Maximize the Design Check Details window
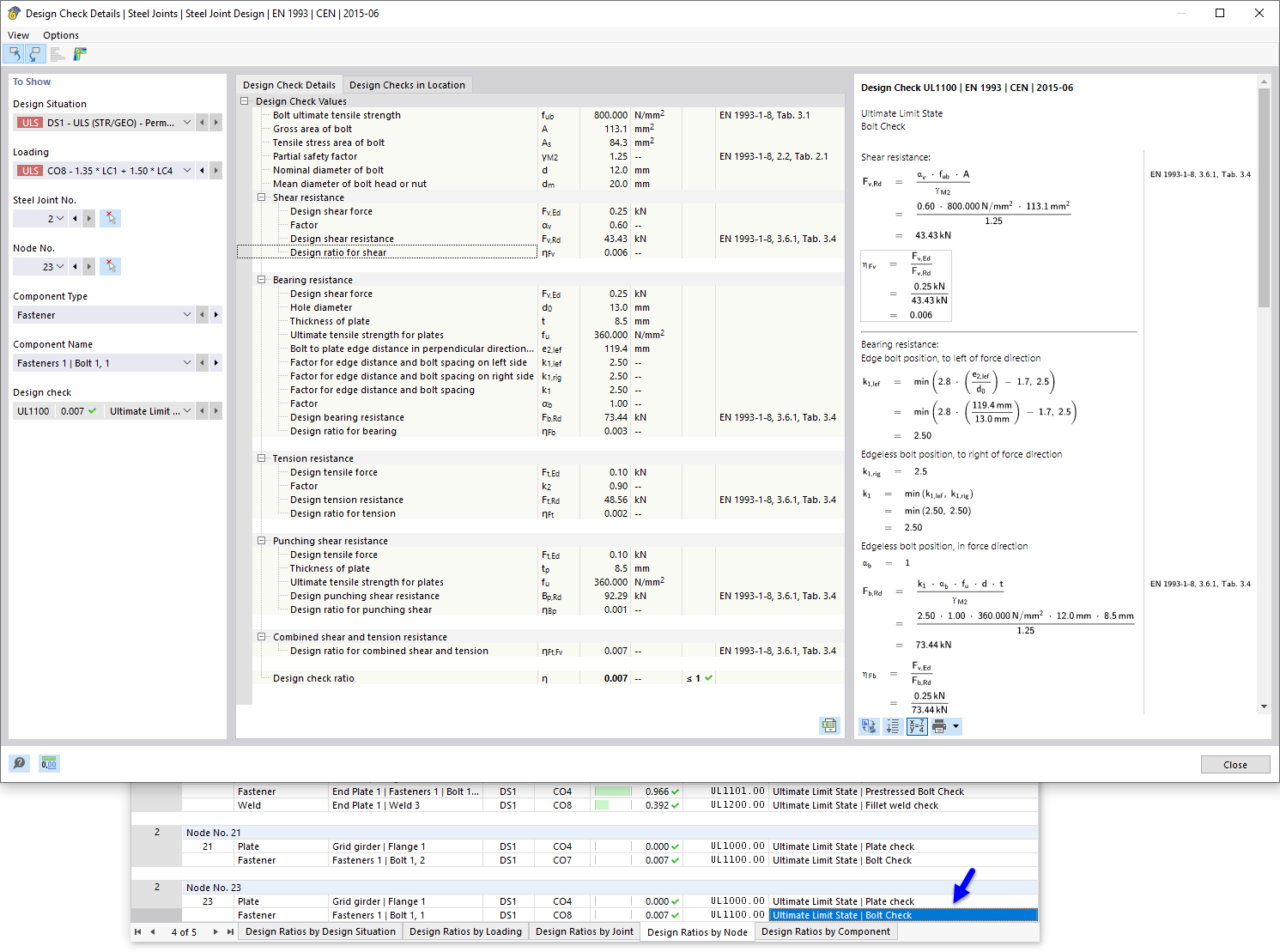The height and width of the screenshot is (952, 1280). (x=1220, y=13)
